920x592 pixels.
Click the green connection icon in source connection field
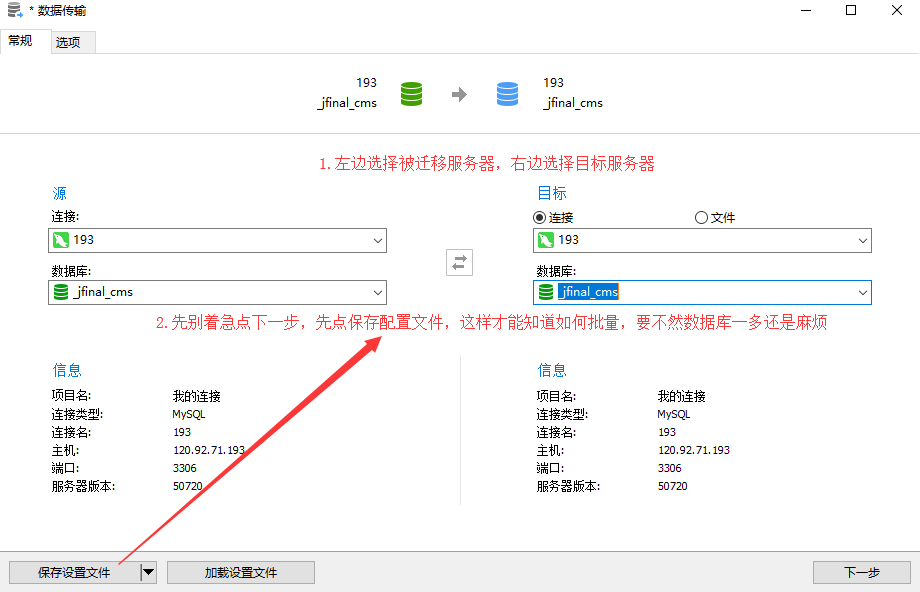click(x=60, y=240)
